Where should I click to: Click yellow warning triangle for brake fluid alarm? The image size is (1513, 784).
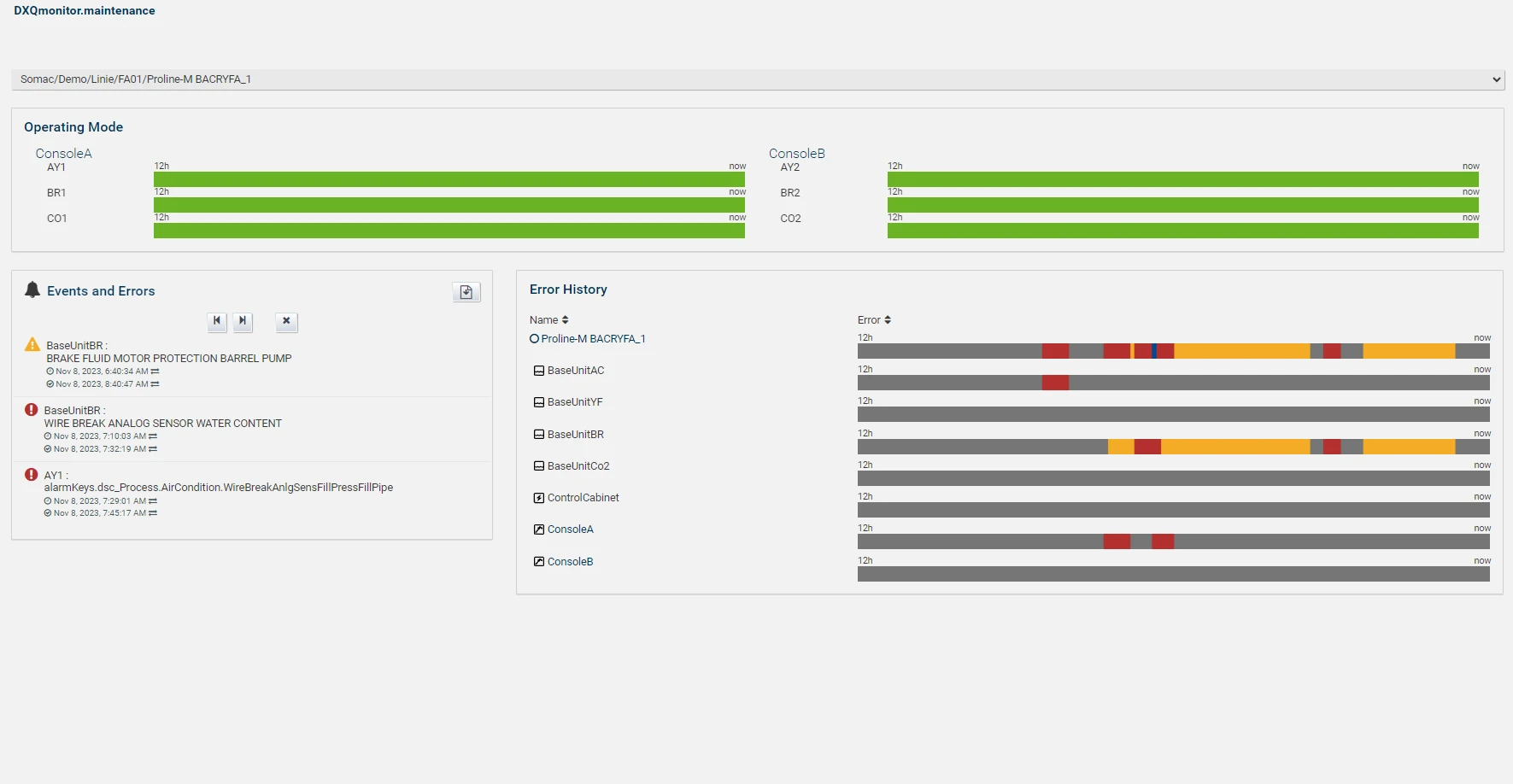(x=32, y=345)
